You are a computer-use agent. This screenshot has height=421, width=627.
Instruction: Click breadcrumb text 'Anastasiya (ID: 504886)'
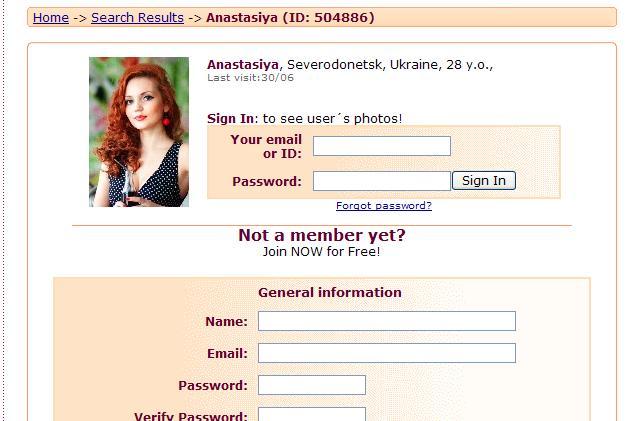click(x=290, y=18)
